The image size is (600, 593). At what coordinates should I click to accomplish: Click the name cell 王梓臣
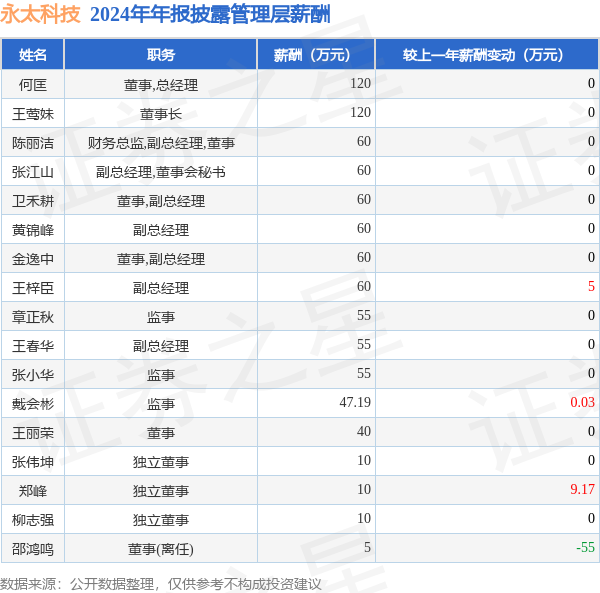point(33,288)
